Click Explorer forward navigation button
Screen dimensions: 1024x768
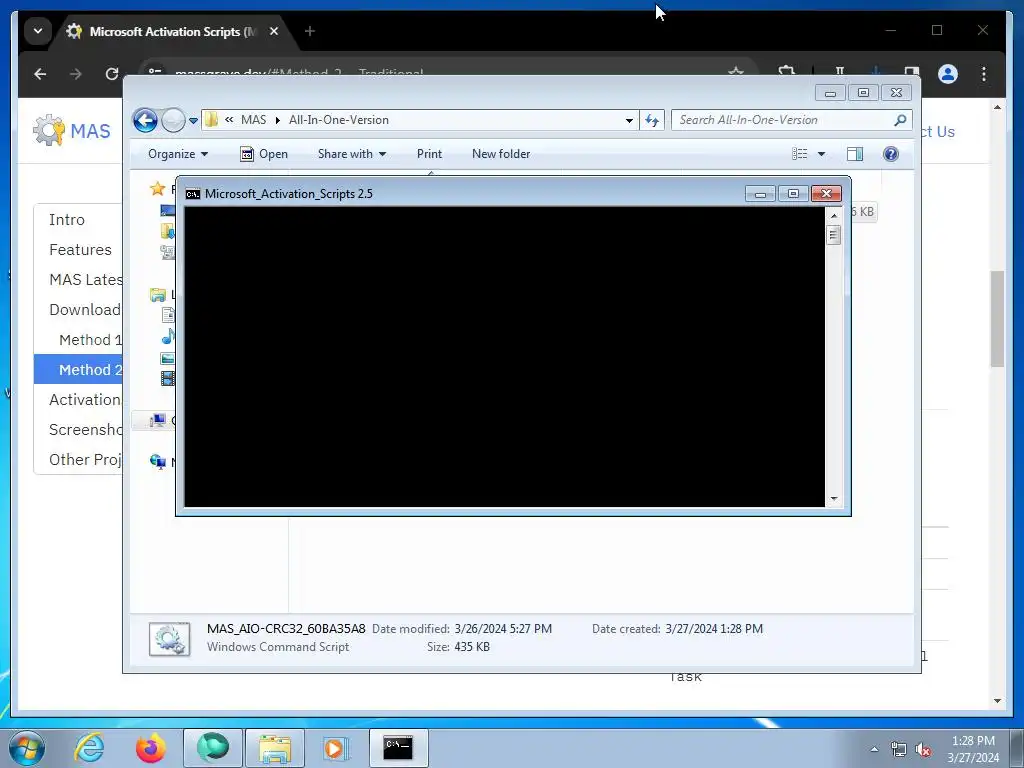(173, 120)
